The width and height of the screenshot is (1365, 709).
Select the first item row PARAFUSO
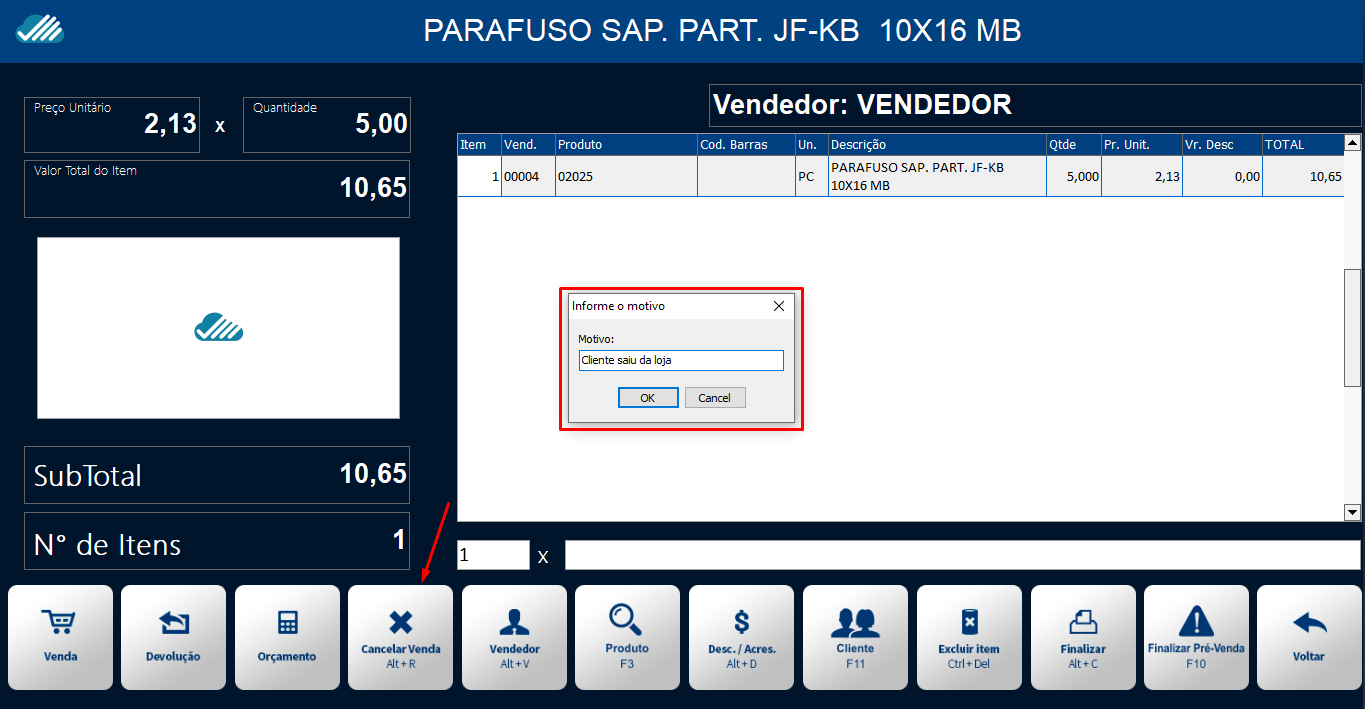900,176
